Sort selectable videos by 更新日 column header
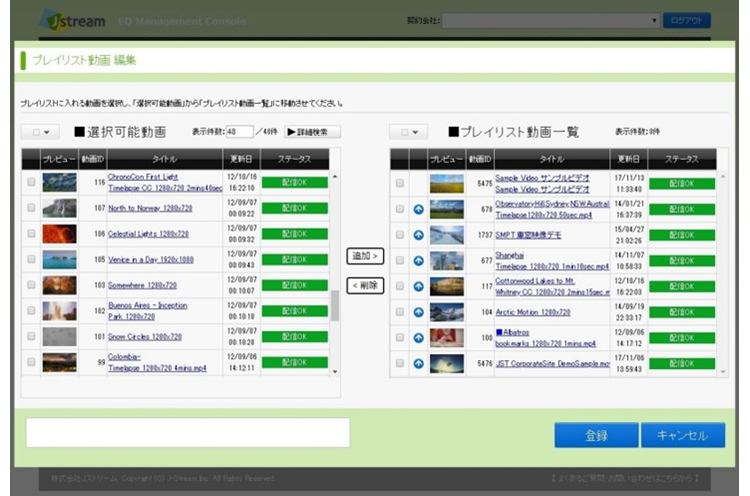This screenshot has height=496, width=750. click(x=242, y=159)
